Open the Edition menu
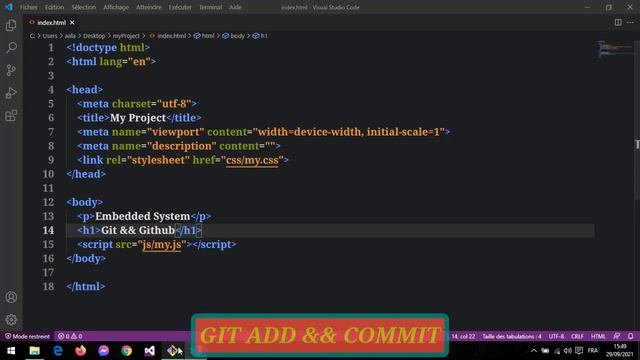 (x=54, y=7)
